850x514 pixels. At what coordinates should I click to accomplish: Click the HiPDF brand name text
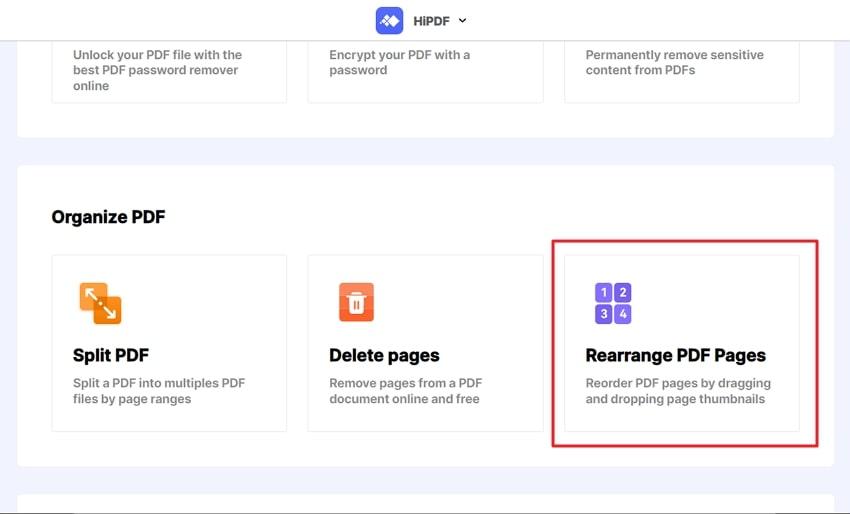pos(432,21)
